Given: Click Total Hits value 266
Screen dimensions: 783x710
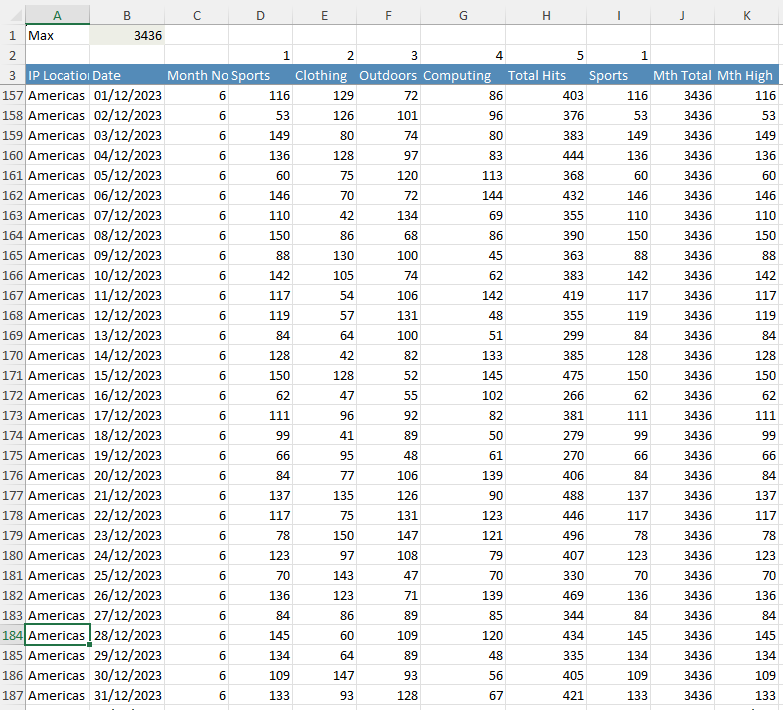Looking at the screenshot, I should [546, 395].
